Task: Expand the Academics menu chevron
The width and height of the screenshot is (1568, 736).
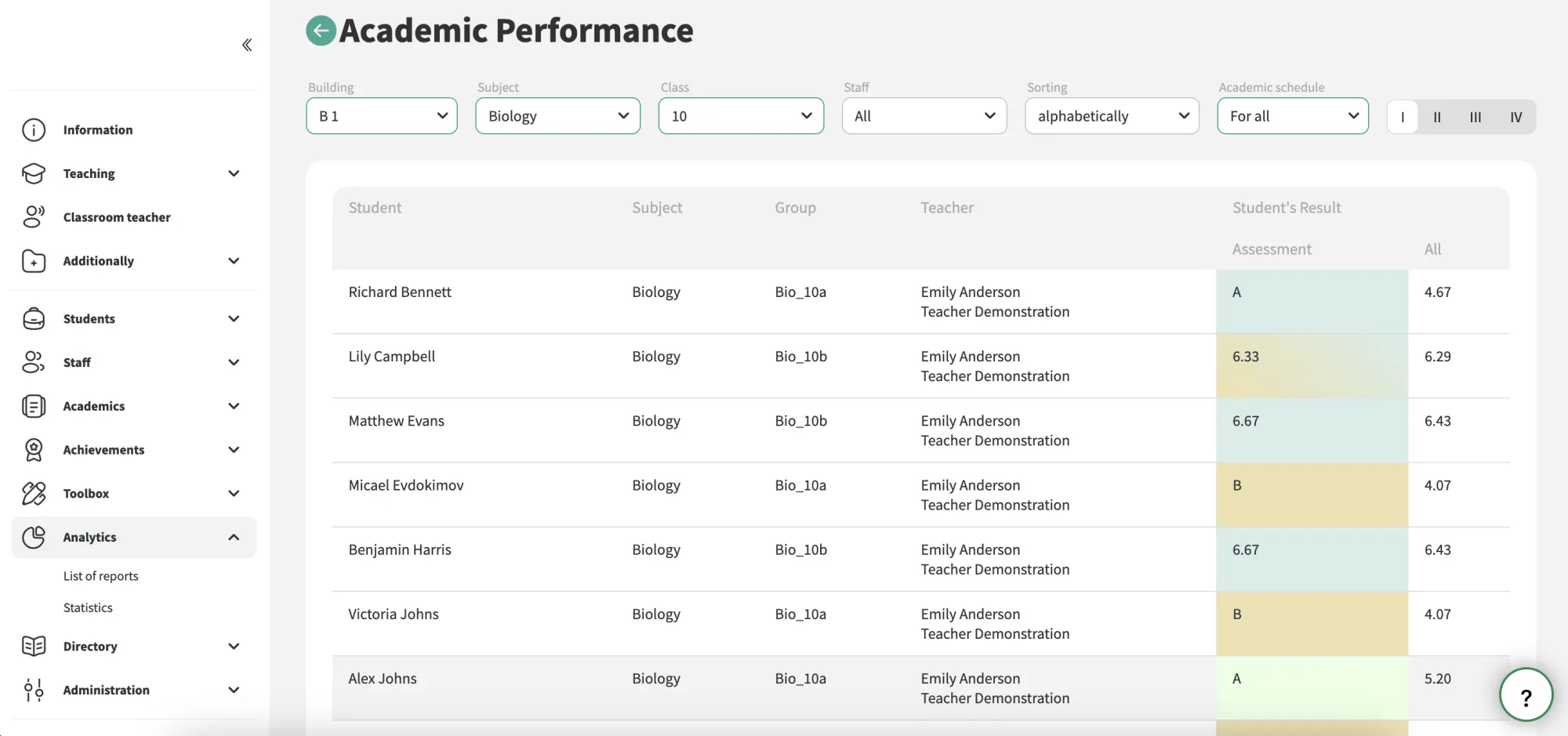Action: [x=234, y=406]
